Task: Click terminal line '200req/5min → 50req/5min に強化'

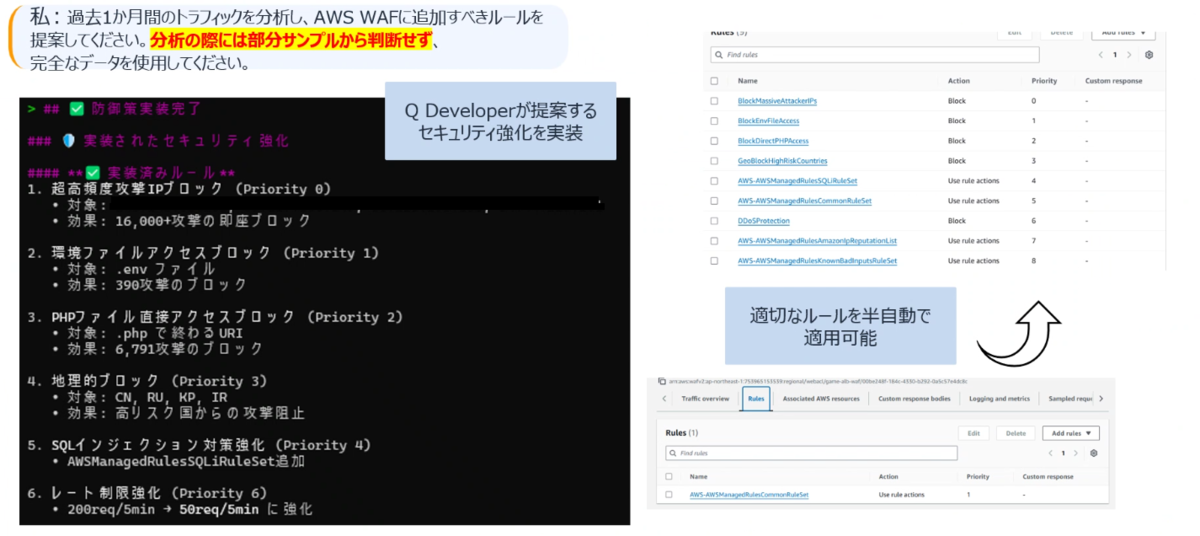Action: (190, 509)
